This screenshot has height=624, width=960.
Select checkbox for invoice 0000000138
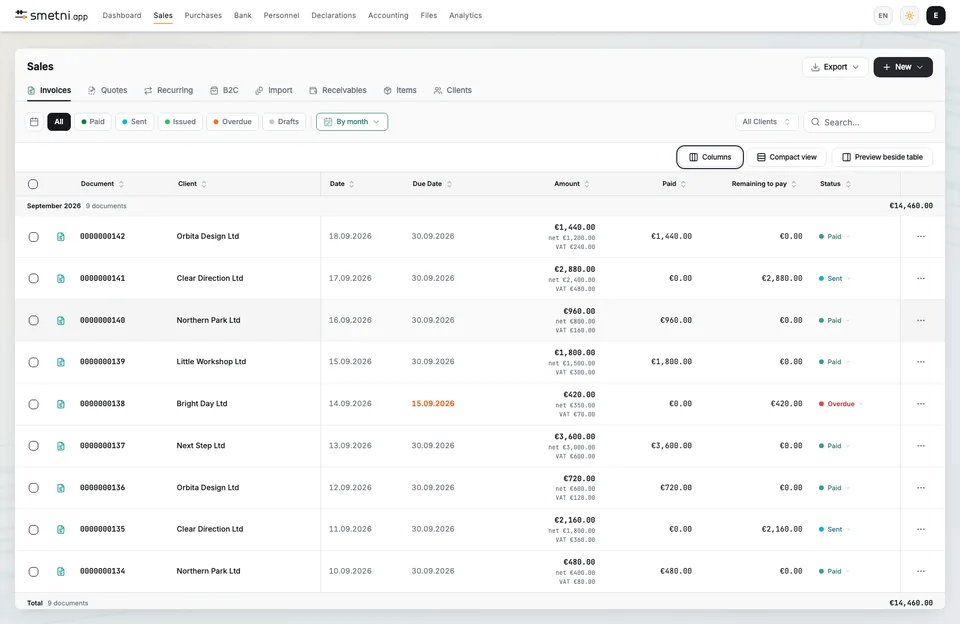coord(34,404)
